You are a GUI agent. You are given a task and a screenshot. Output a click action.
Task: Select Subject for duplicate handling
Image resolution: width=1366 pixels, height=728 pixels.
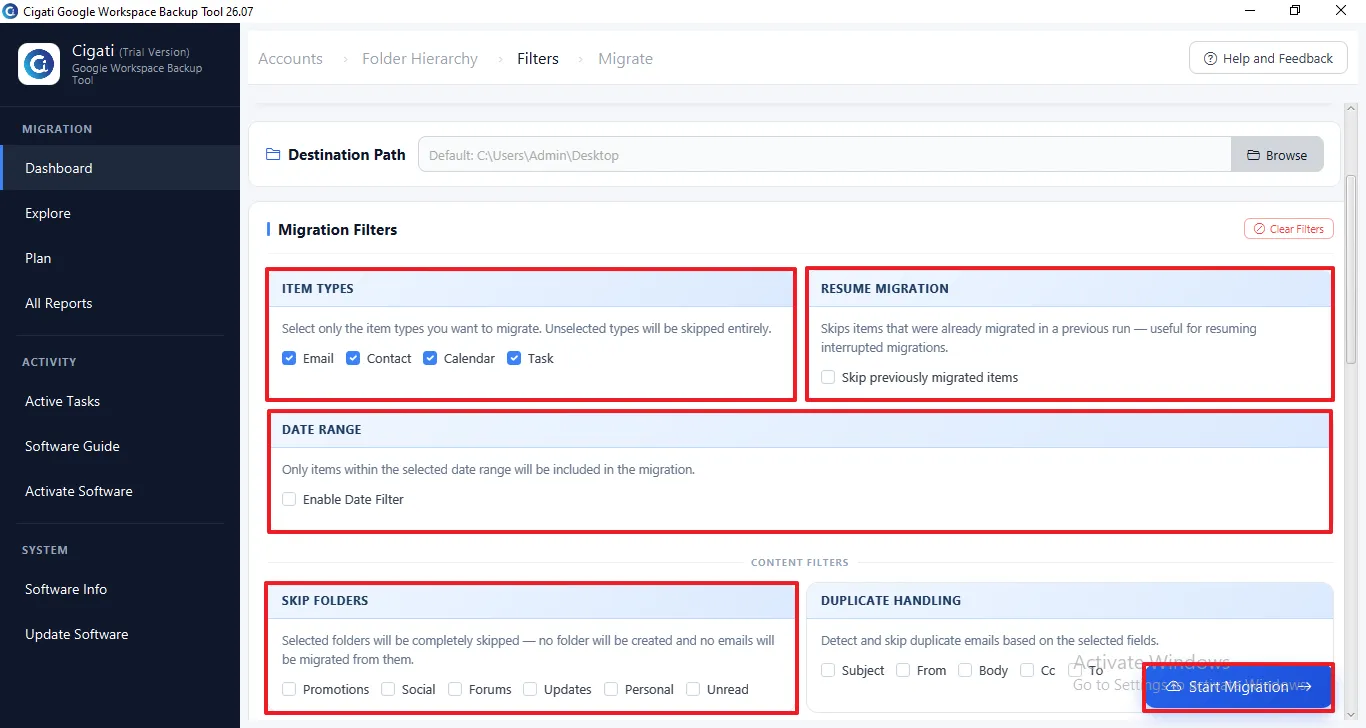coord(828,670)
